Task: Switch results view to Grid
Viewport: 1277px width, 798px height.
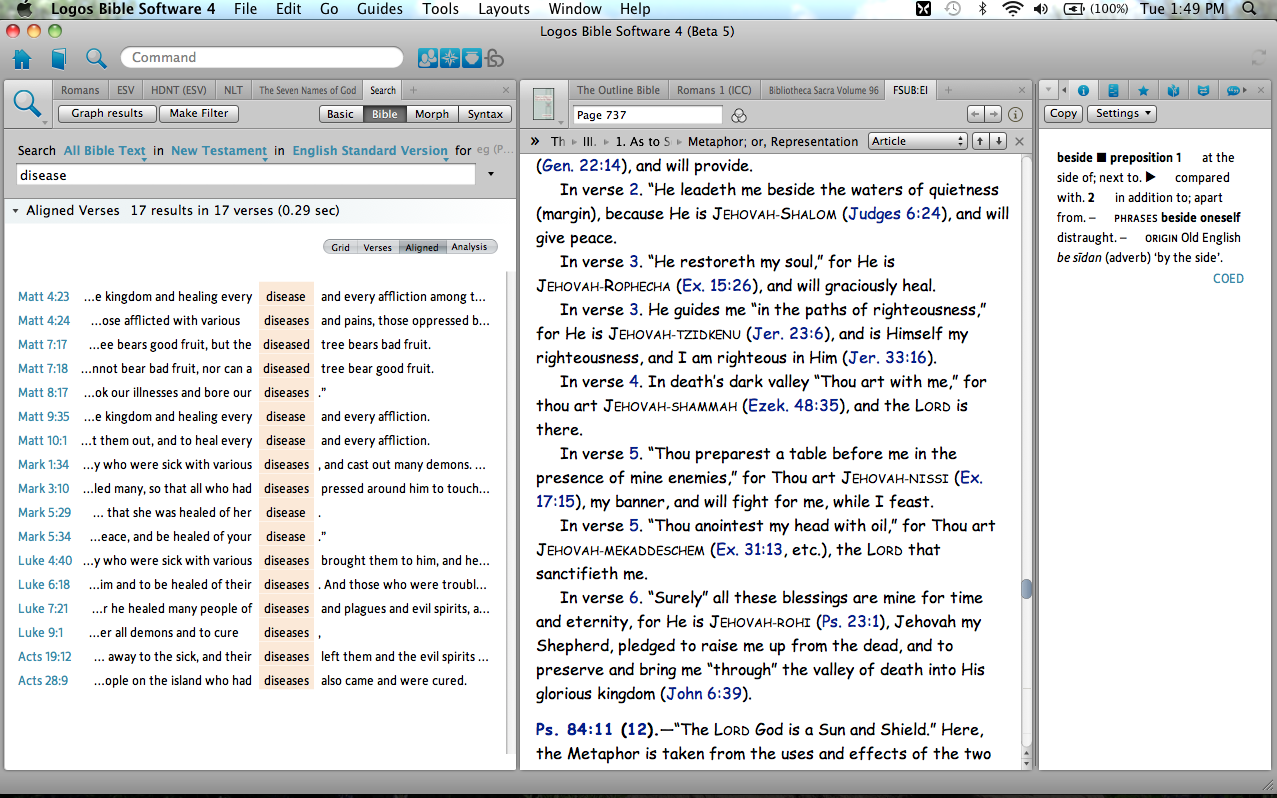Action: 341,247
